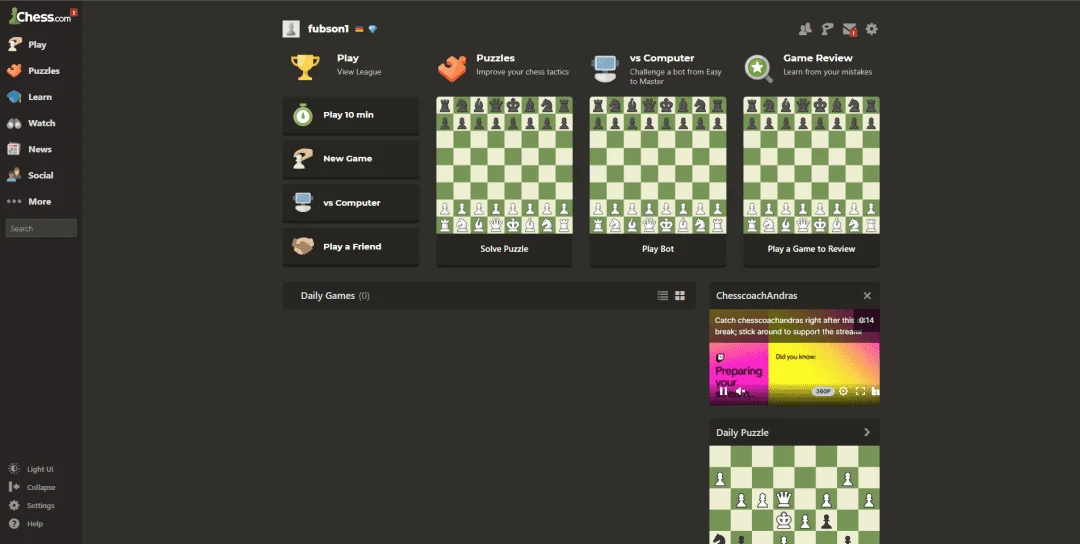Click the stopwatch icon on Play 10 min
Screen dimensions: 1080x544
pyautogui.click(x=303, y=115)
